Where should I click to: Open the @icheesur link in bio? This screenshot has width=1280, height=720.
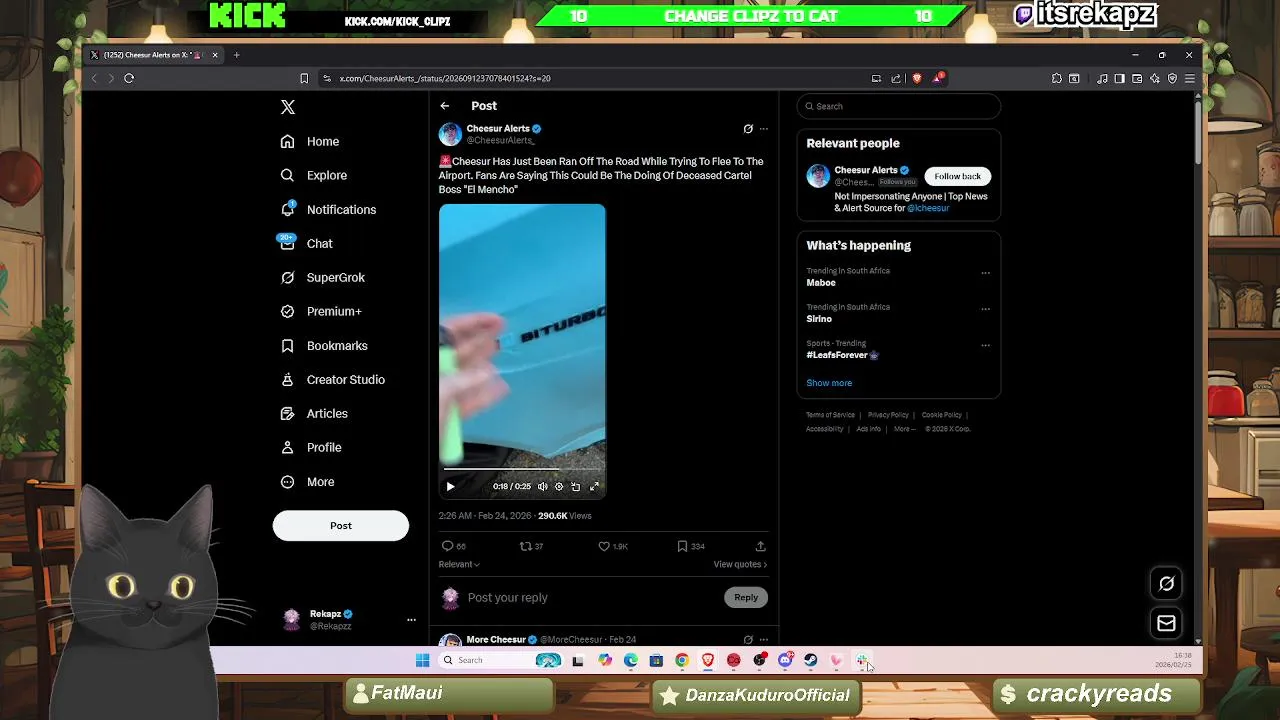[x=929, y=208]
